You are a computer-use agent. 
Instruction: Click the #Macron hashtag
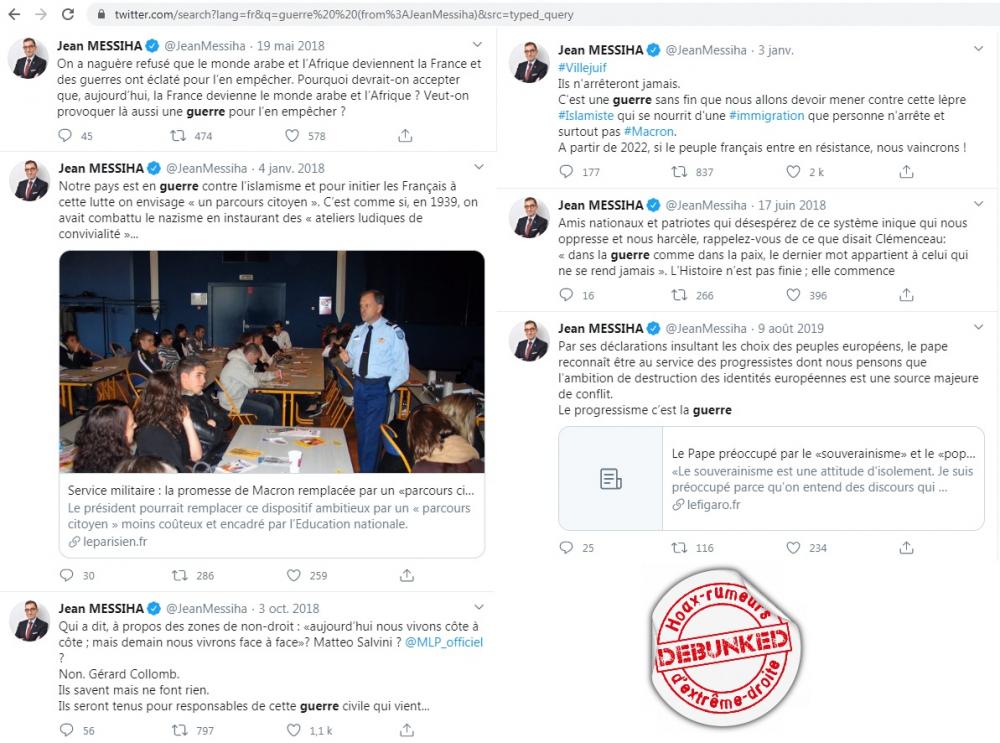(649, 131)
